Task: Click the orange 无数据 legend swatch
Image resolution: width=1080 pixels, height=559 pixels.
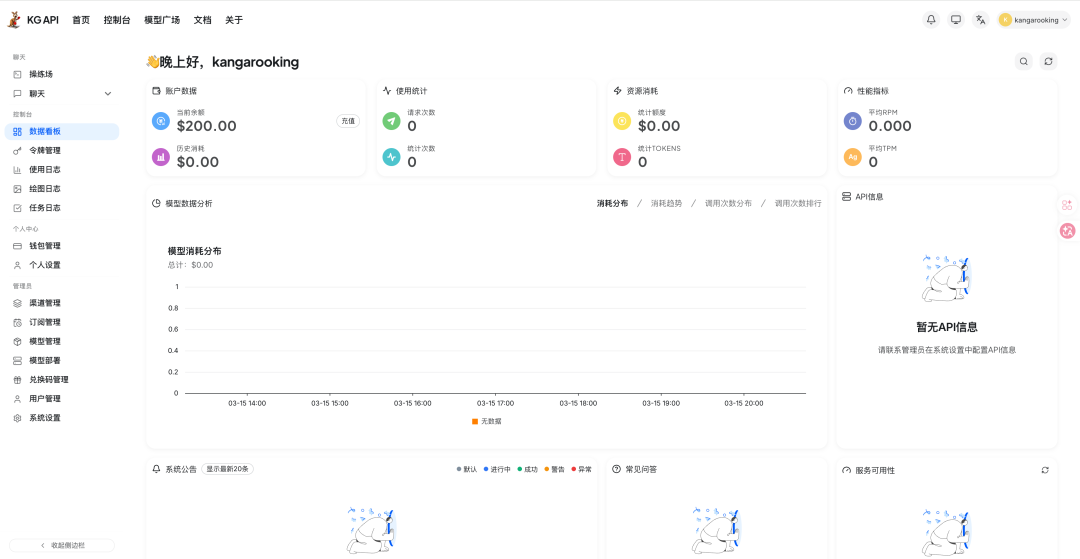Action: [x=475, y=421]
